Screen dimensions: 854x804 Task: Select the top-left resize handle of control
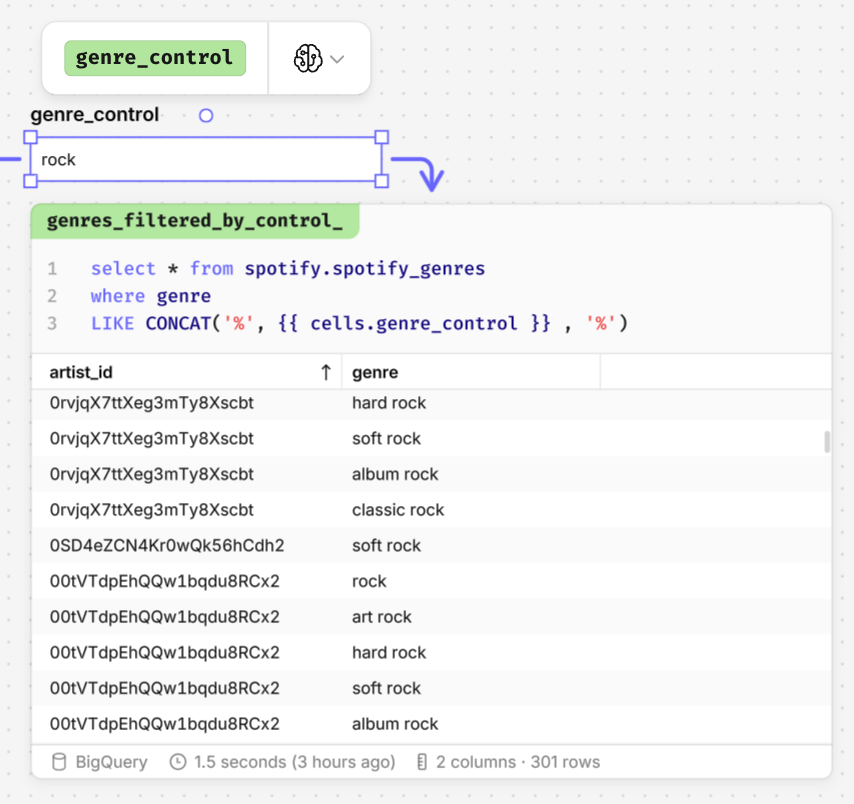click(30, 137)
